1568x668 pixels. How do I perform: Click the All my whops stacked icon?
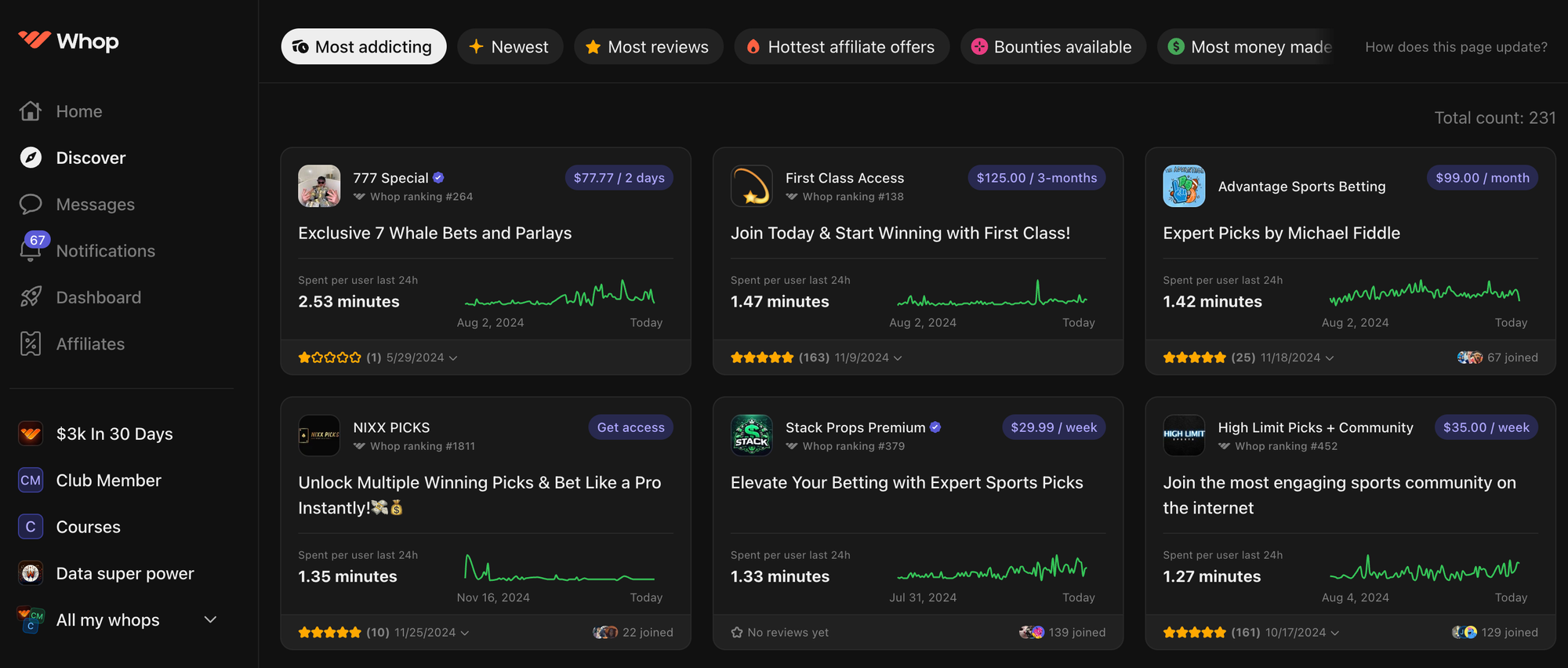pyautogui.click(x=31, y=619)
